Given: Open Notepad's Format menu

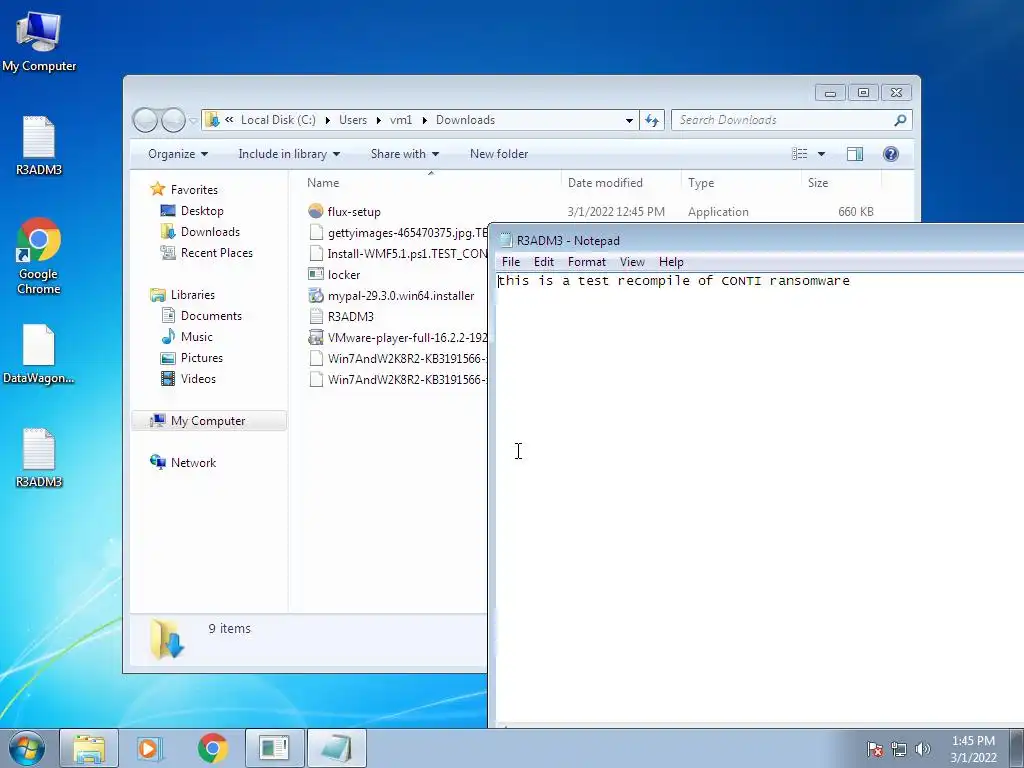Looking at the screenshot, I should (x=586, y=262).
